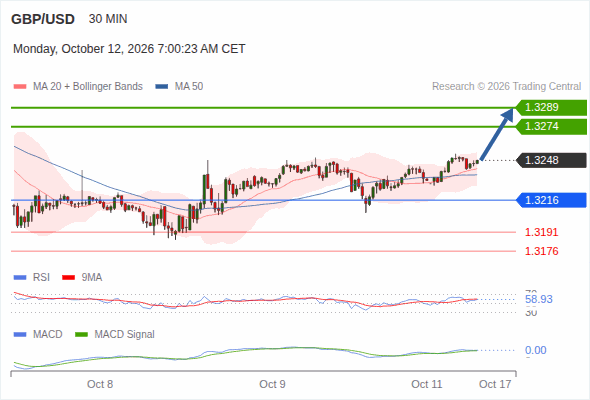Click the 9MA red legend swatch

tap(68, 278)
